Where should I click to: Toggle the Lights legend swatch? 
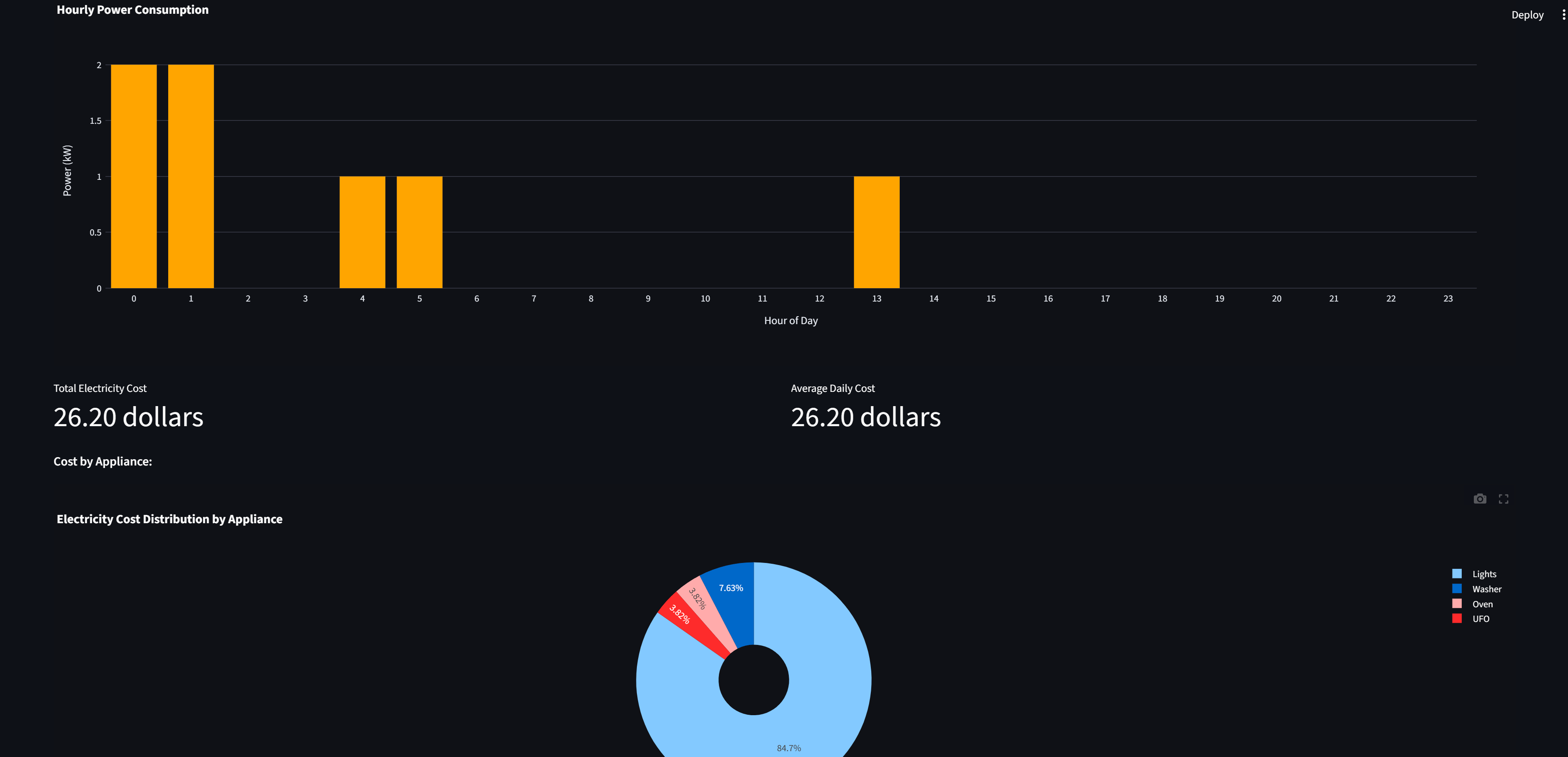pyautogui.click(x=1457, y=574)
